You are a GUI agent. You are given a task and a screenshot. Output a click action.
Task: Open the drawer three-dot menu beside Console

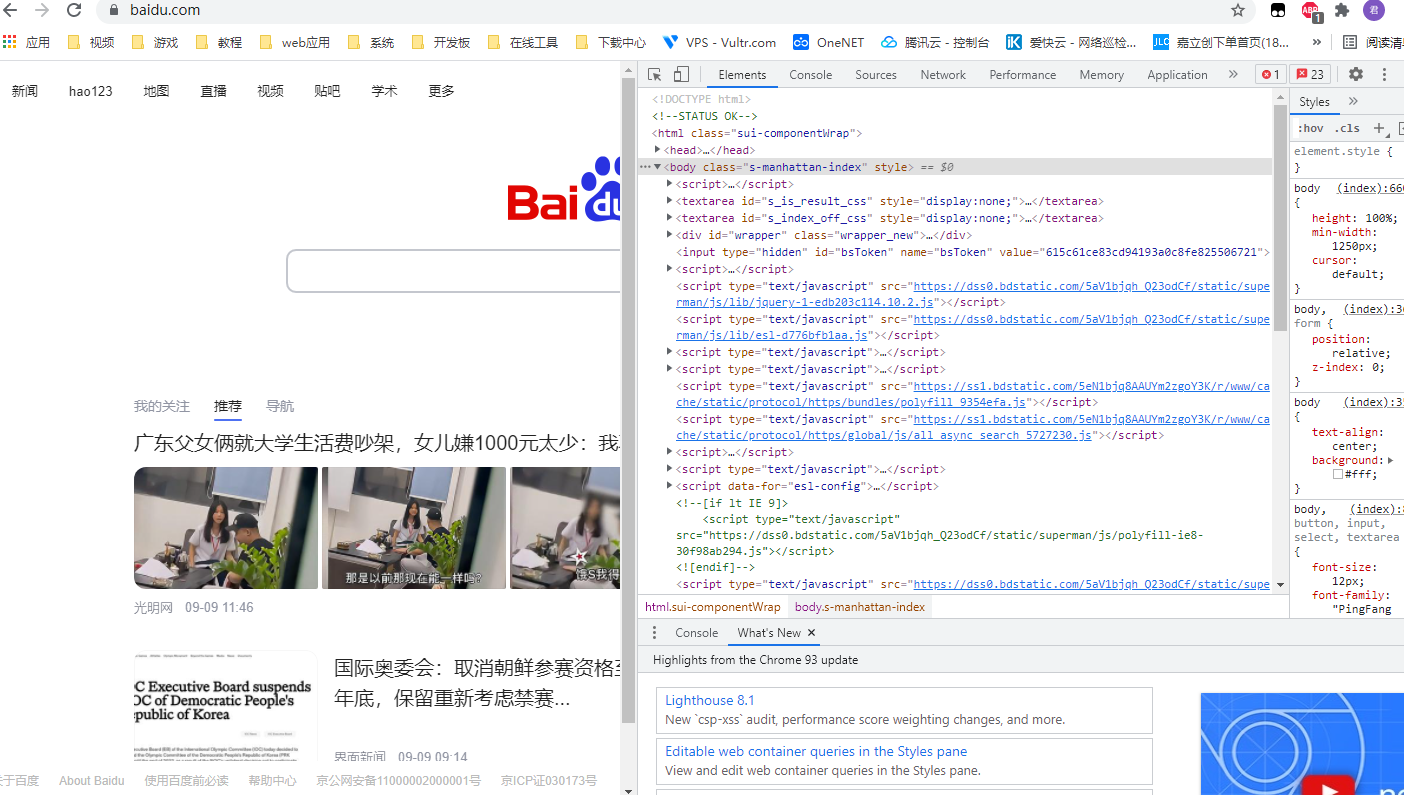[655, 633]
